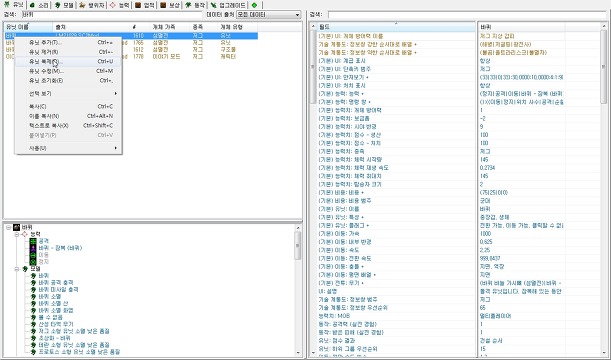Click the 이동 ability icon in tree
This screenshot has width=611, height=360.
pos(33,255)
